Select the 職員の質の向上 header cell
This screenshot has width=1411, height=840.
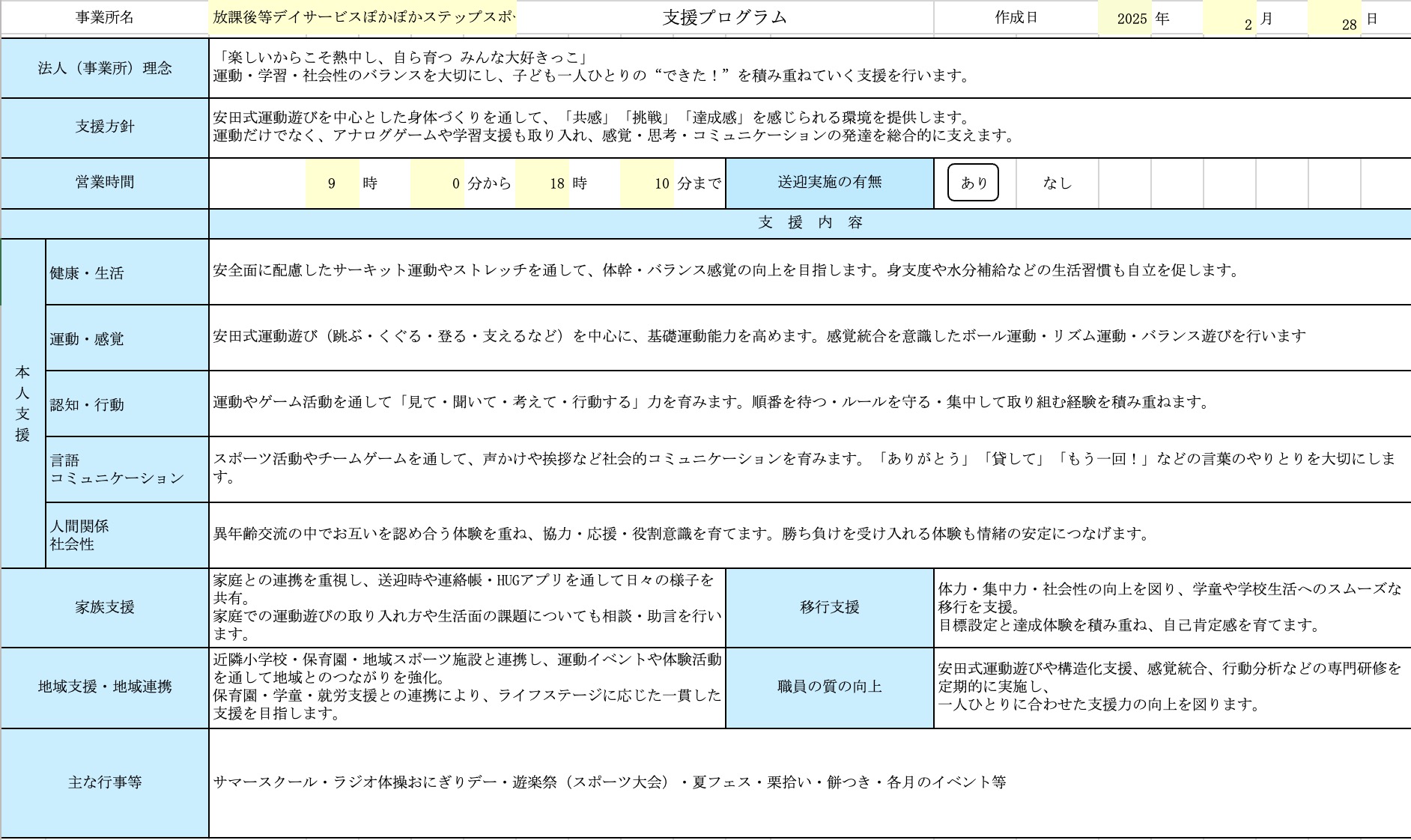pos(829,687)
